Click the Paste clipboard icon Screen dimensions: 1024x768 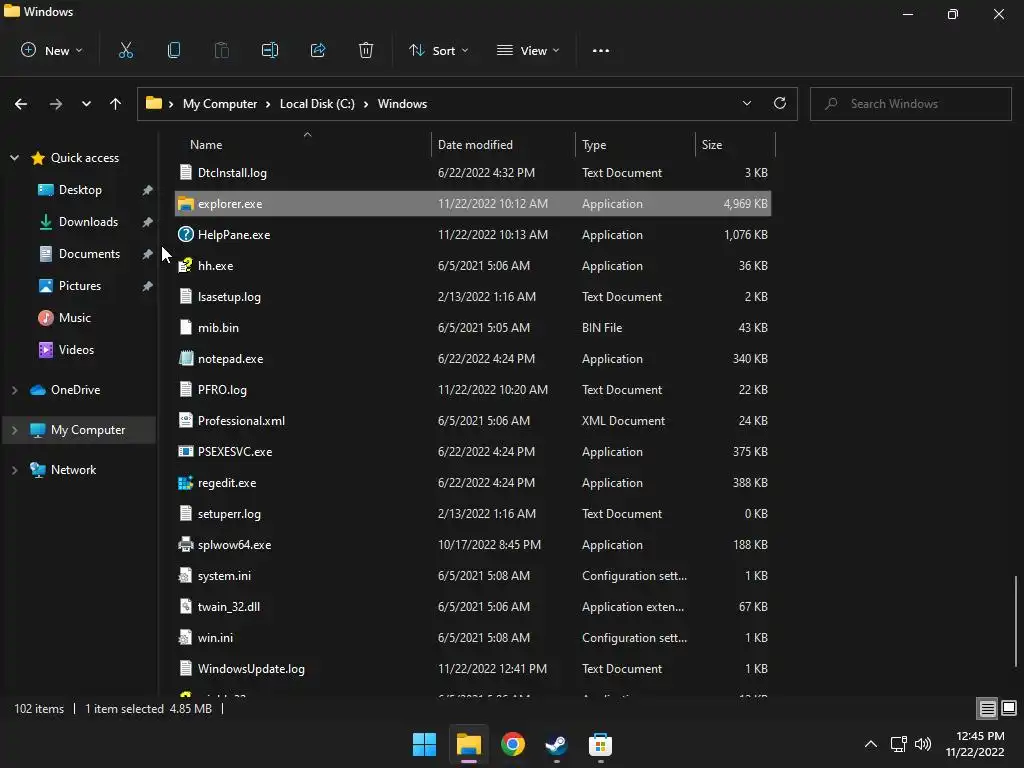pos(221,50)
